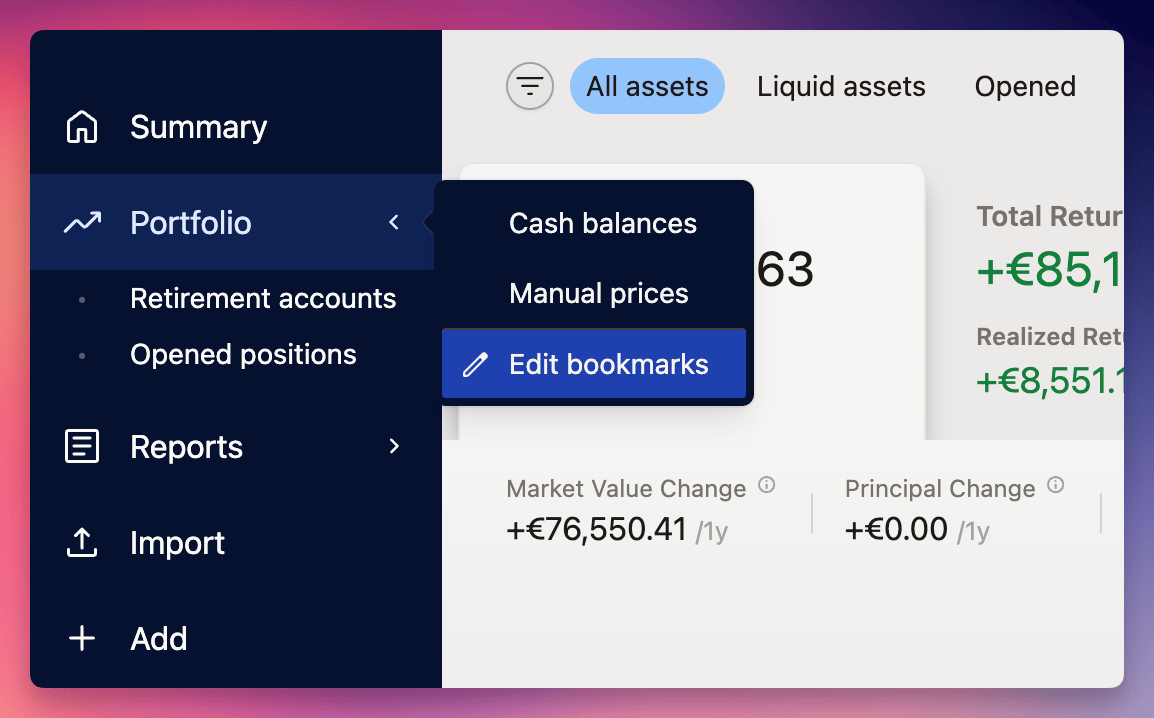
Task: Click the +€0.00 principal change value
Action: click(896, 529)
